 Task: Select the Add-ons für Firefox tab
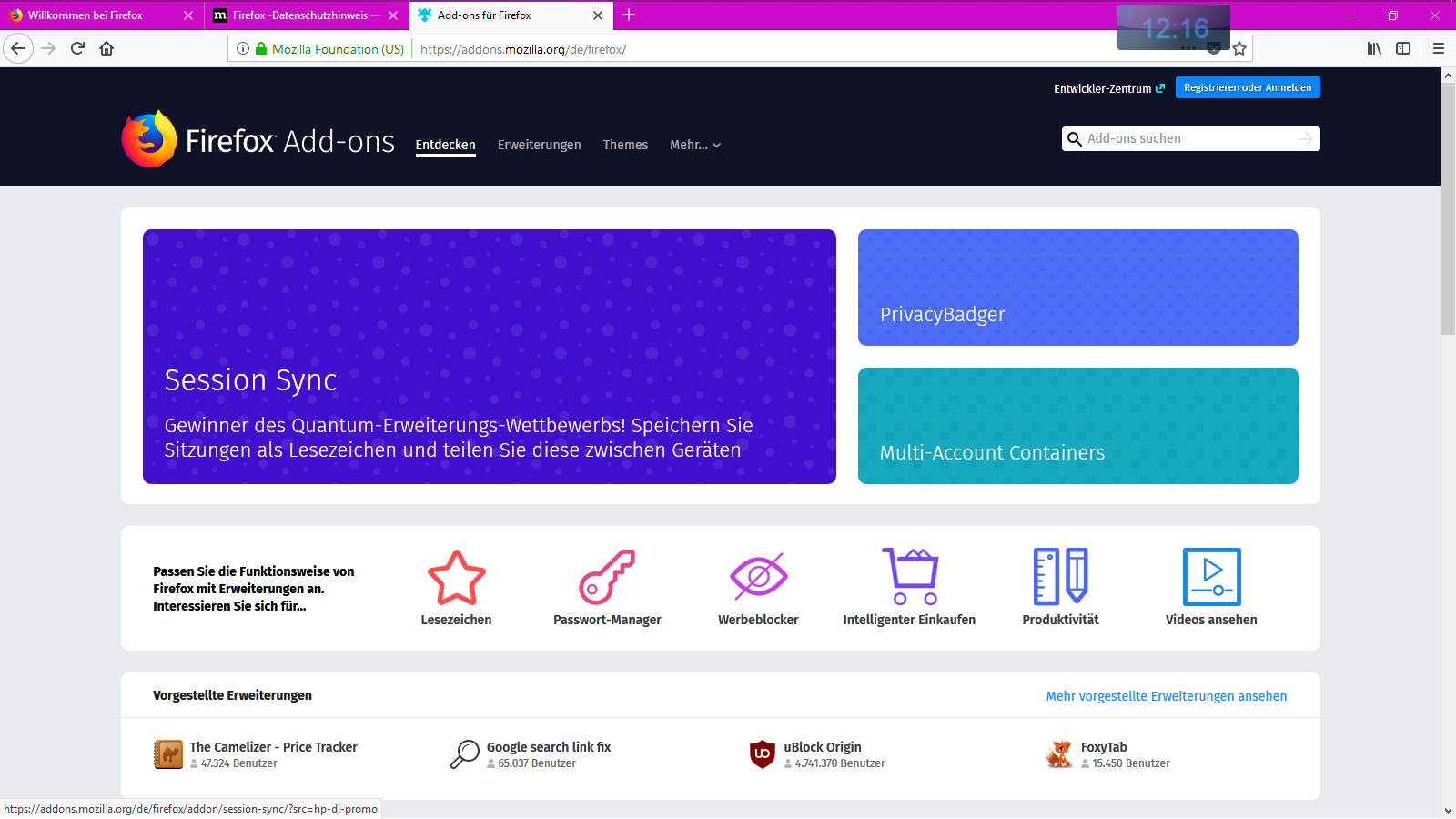click(x=511, y=15)
